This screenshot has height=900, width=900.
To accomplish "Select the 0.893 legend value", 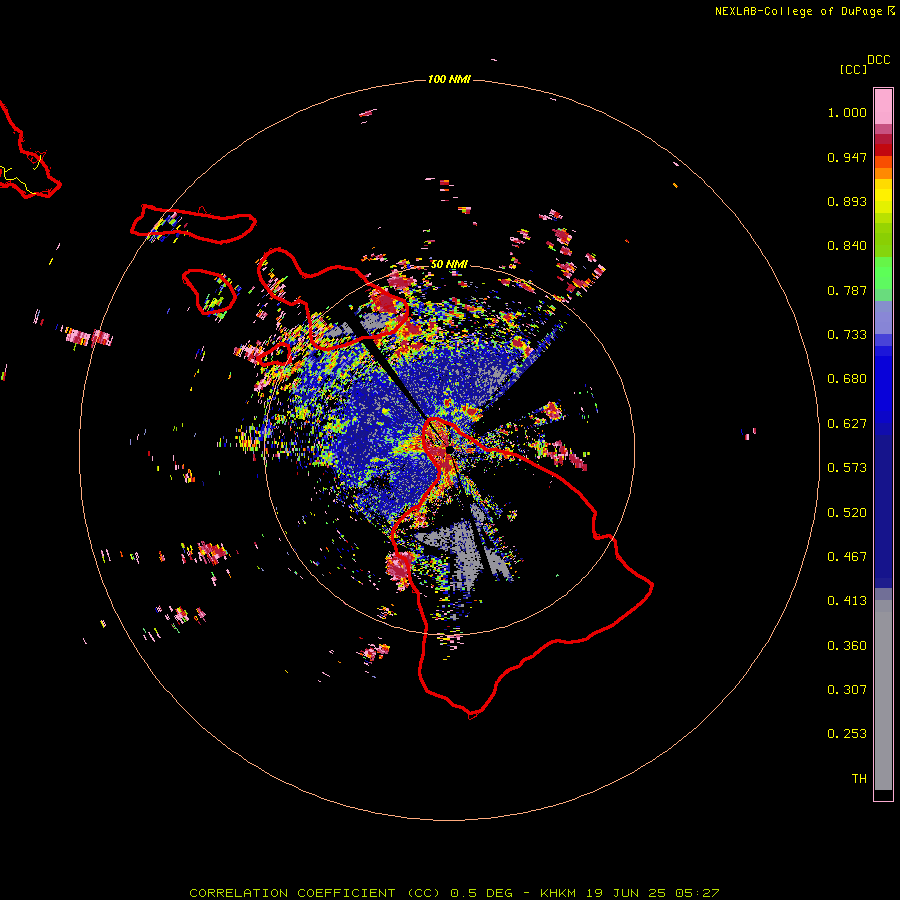I will coord(847,201).
